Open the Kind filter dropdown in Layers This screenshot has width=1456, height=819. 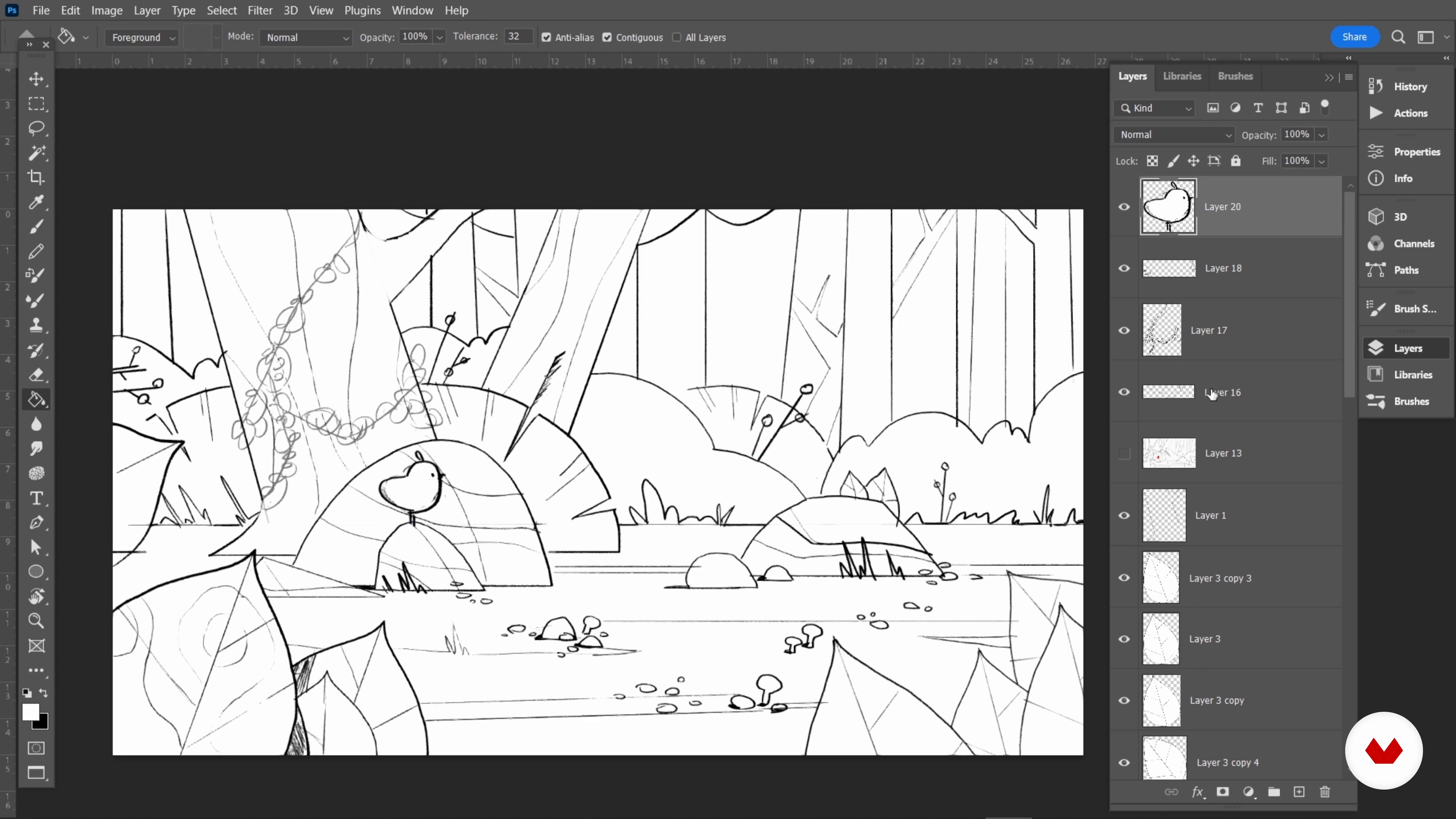click(1155, 108)
